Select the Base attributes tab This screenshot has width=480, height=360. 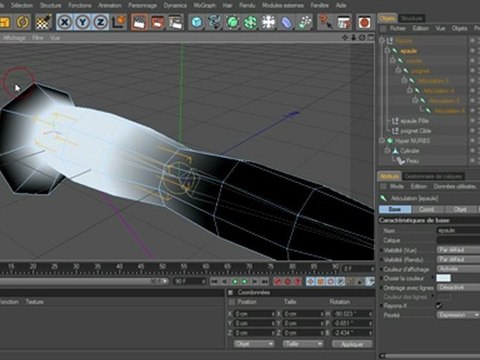coord(395,209)
